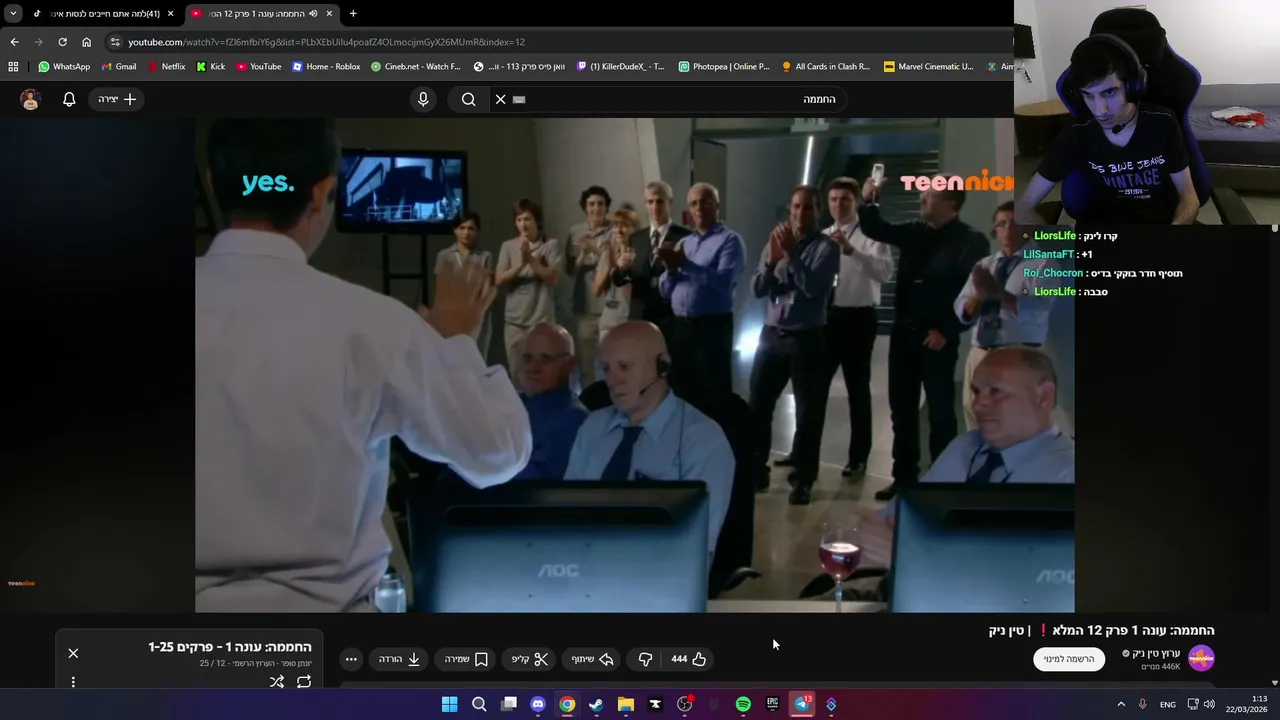The image size is (1280, 720).
Task: Open File Explorer from the taskbar
Action: pyautogui.click(x=626, y=704)
